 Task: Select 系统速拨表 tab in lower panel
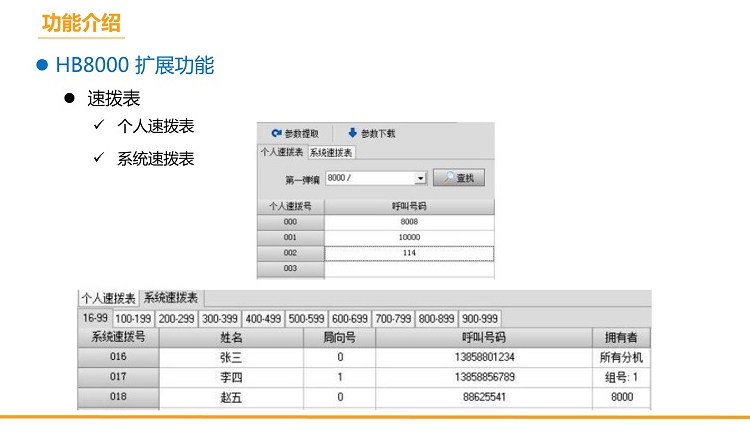click(171, 298)
